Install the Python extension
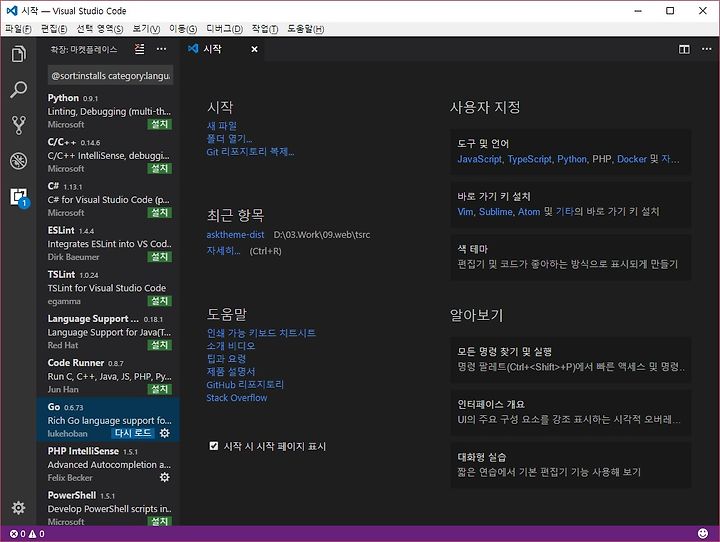This screenshot has height=542, width=720. [x=159, y=124]
